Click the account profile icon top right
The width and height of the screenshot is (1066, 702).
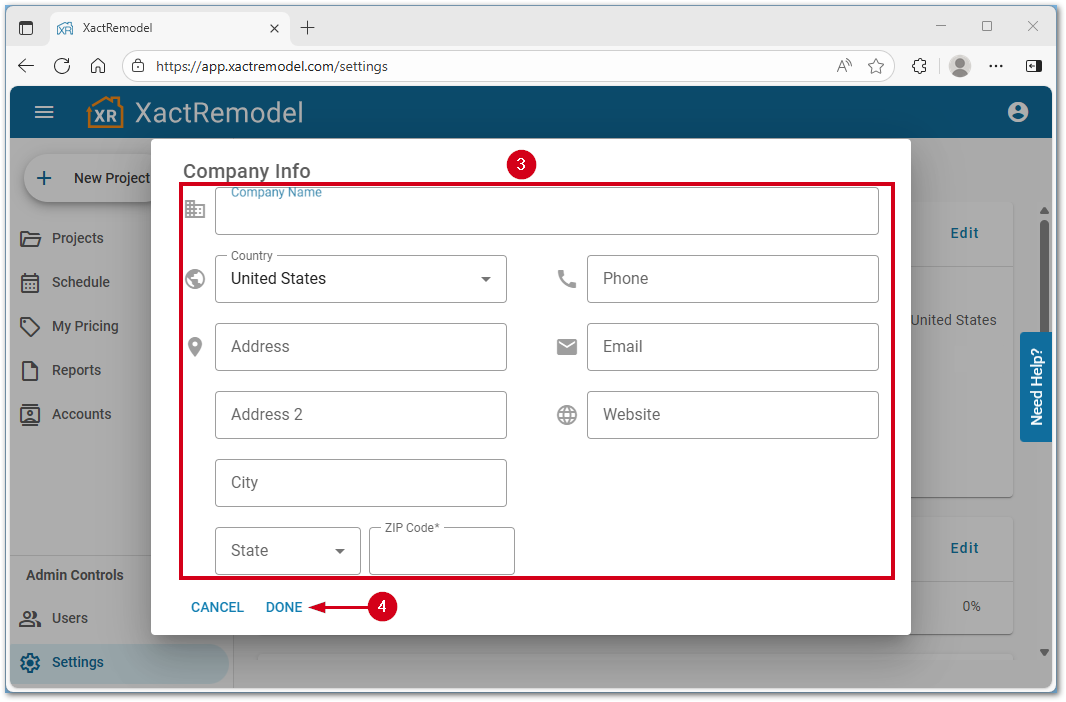[1018, 112]
